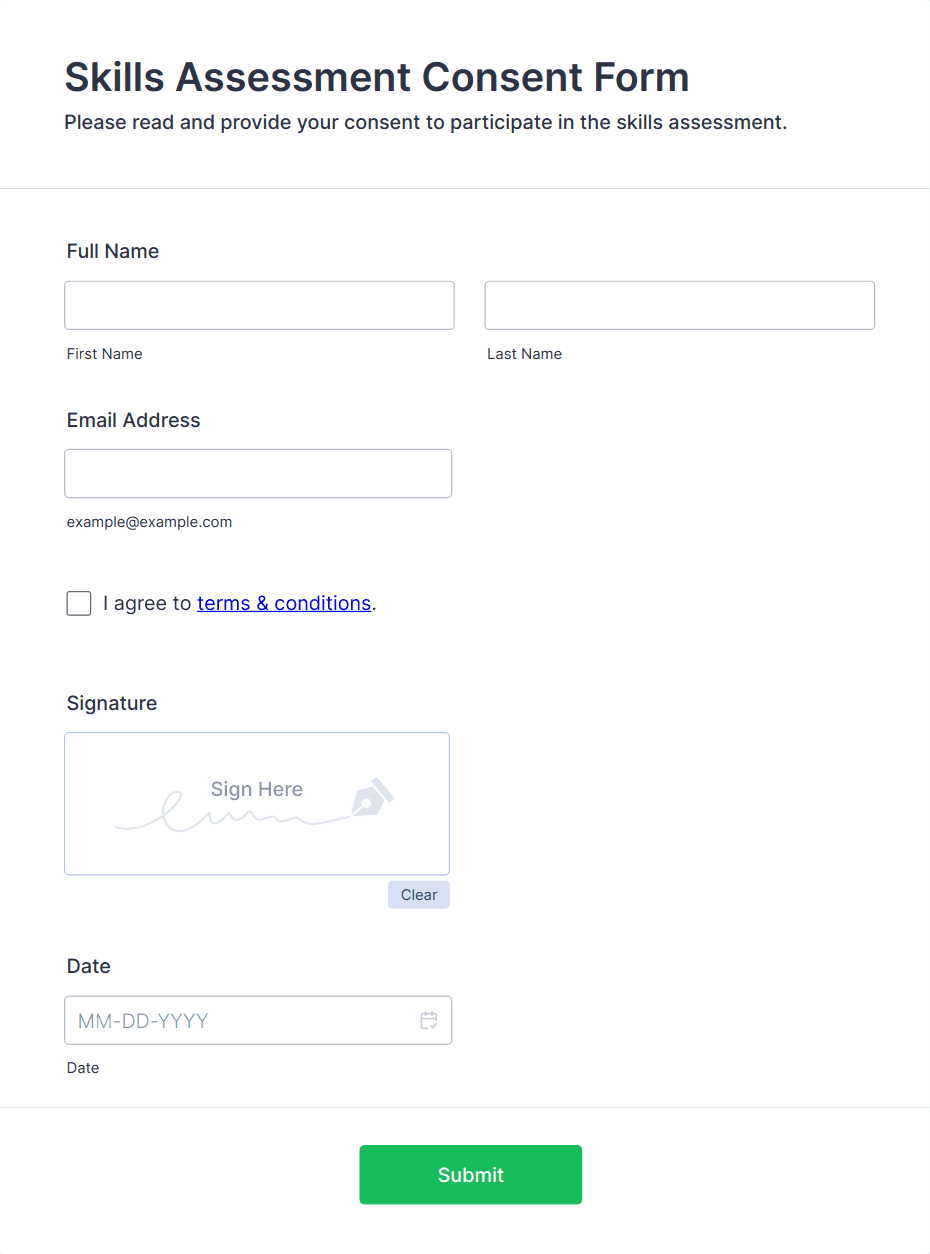Click the 'I agree to' label text
Image resolution: width=930 pixels, height=1254 pixels.
(x=146, y=603)
